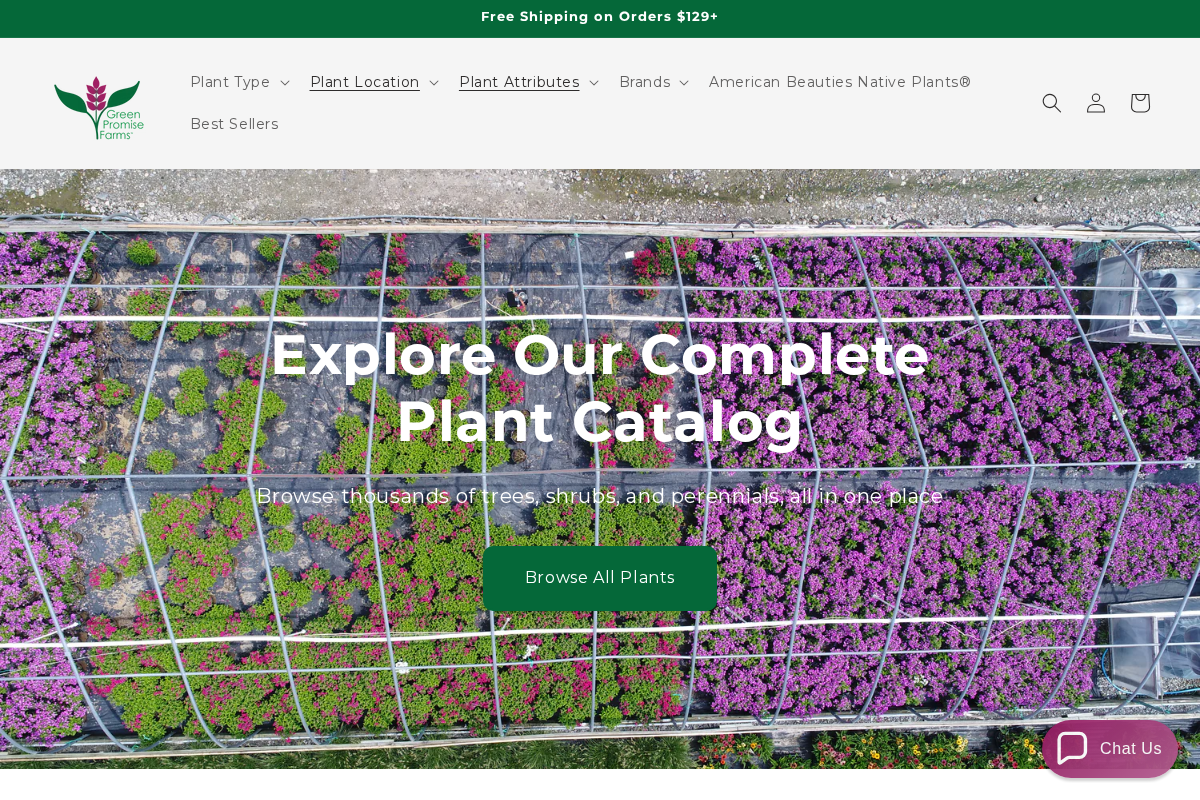Click the Green Promise Farms logo
1200x800 pixels.
[98, 107]
